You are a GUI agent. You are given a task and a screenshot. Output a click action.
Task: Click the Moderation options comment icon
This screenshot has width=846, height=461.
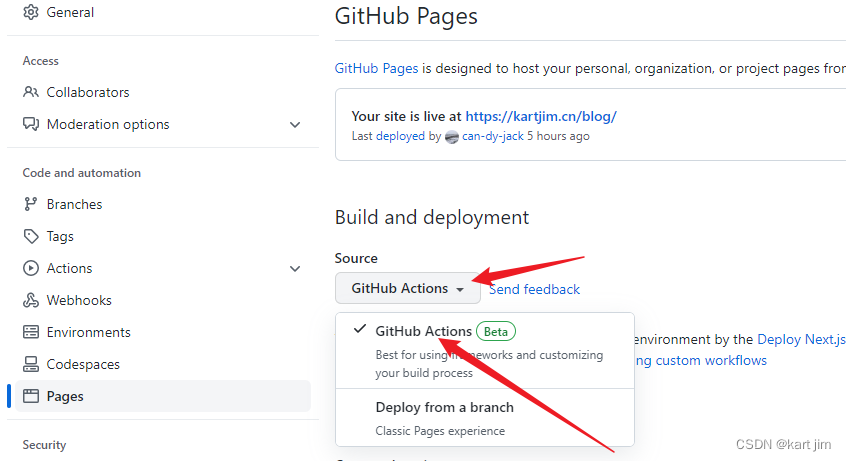(30, 124)
